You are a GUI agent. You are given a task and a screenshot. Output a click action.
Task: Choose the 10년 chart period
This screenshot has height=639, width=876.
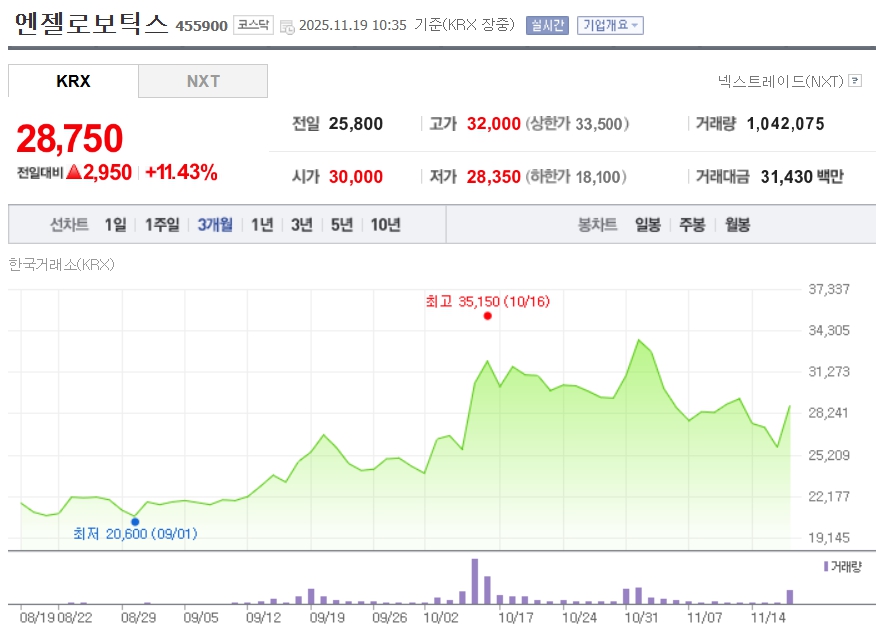pos(385,225)
